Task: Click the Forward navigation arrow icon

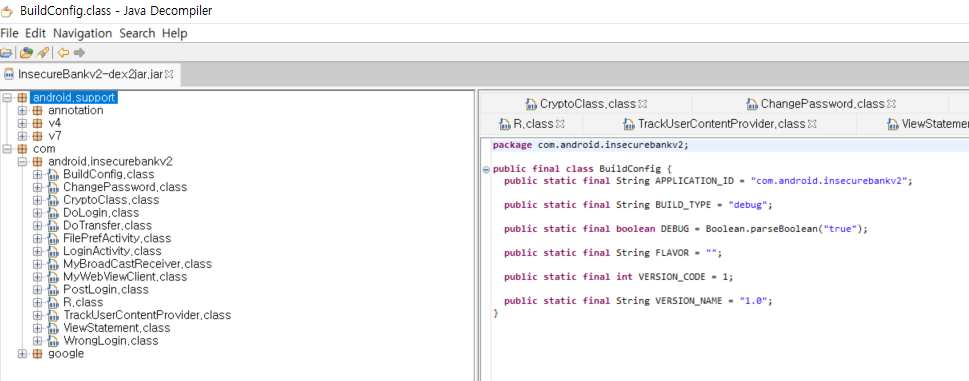Action: click(x=79, y=52)
